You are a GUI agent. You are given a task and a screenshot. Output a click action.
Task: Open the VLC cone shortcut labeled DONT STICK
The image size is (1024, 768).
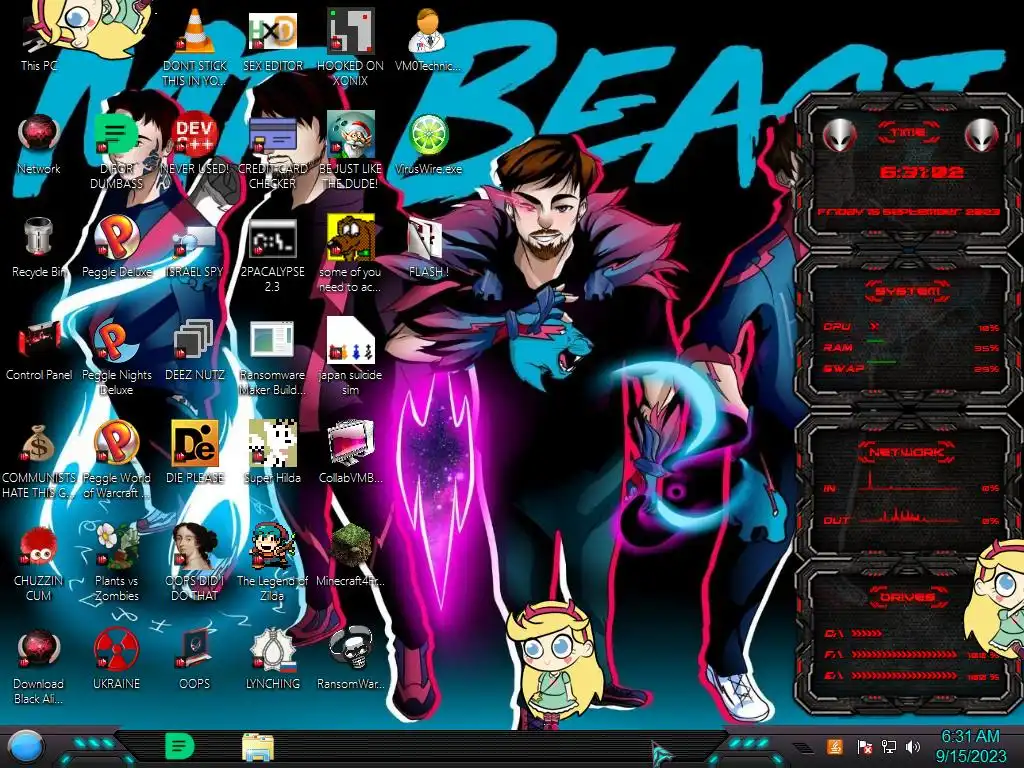coord(195,46)
